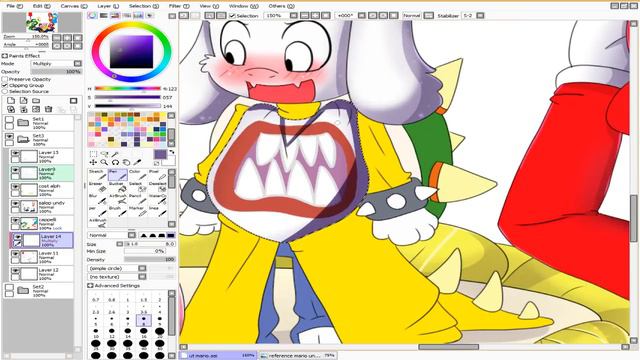
Task: Toggle the swatches panel icon
Action: [x=138, y=16]
